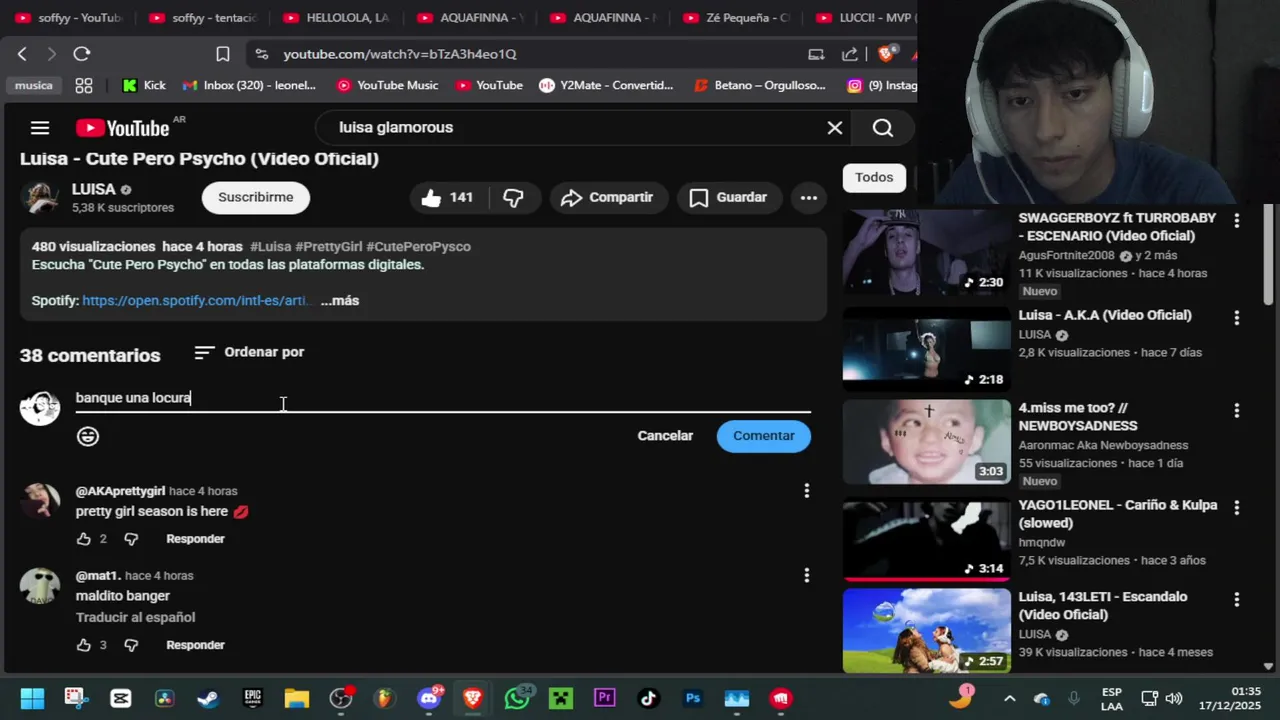Image resolution: width=1280 pixels, height=720 pixels.
Task: Post the comment with Comentar
Action: pyautogui.click(x=764, y=435)
